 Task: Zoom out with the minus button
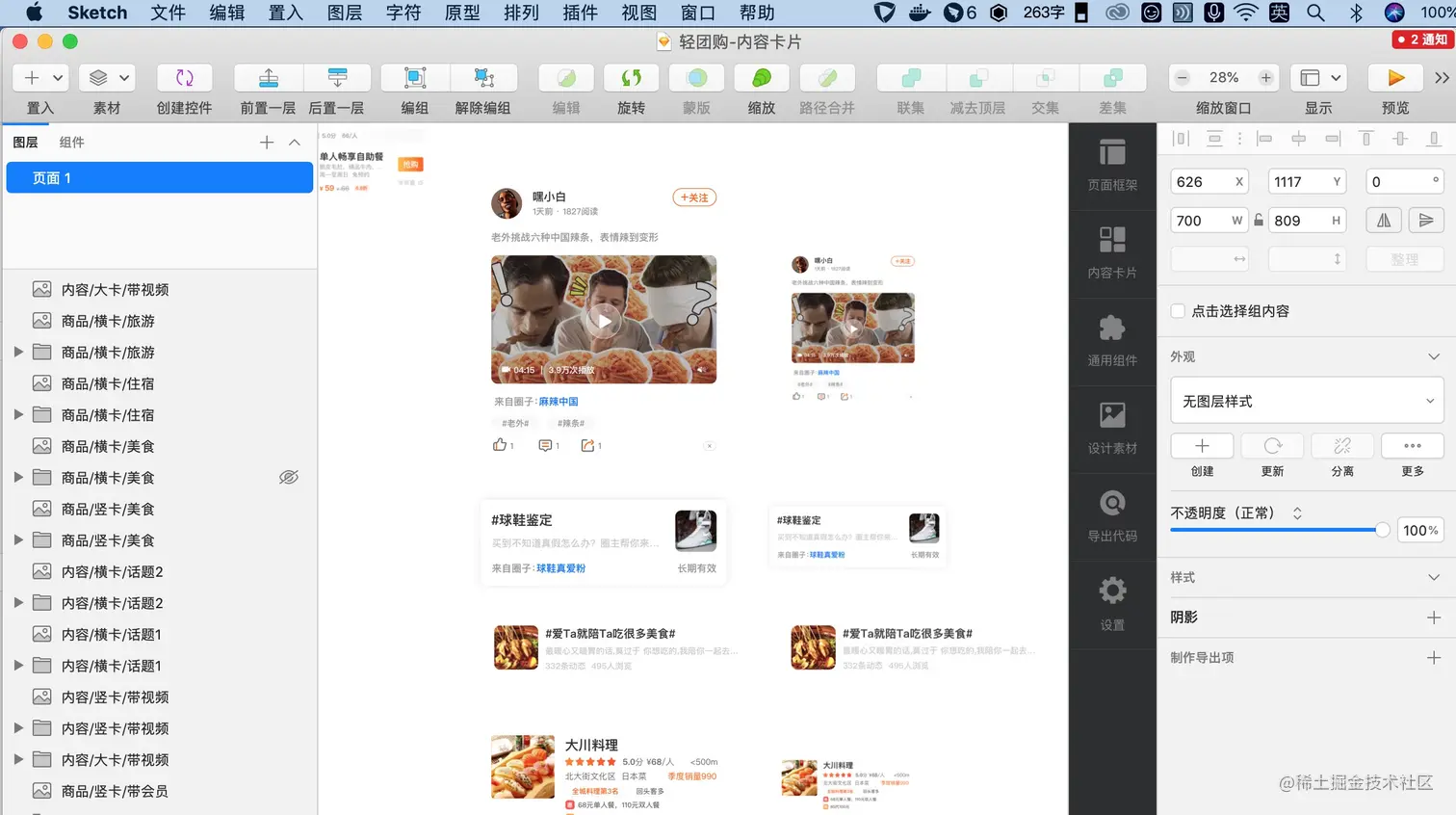[x=1183, y=78]
